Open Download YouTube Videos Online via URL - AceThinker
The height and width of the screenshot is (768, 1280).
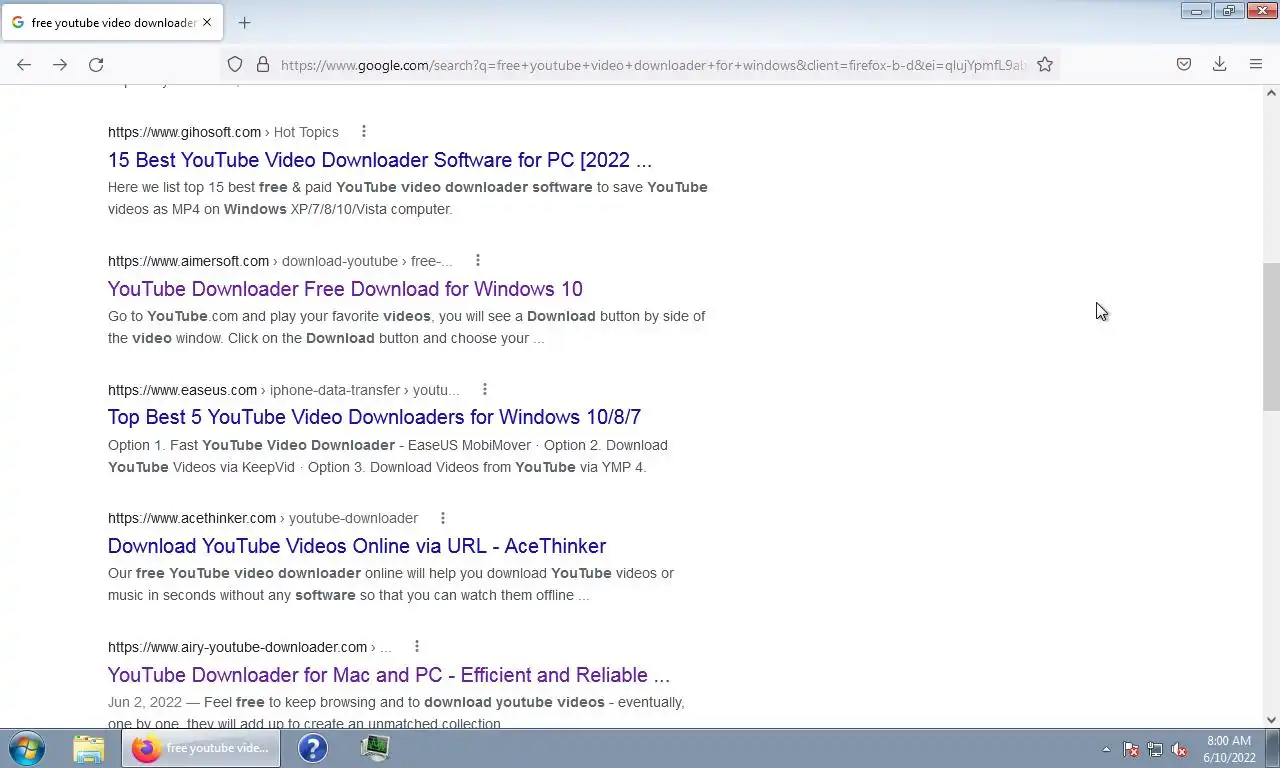tap(357, 546)
